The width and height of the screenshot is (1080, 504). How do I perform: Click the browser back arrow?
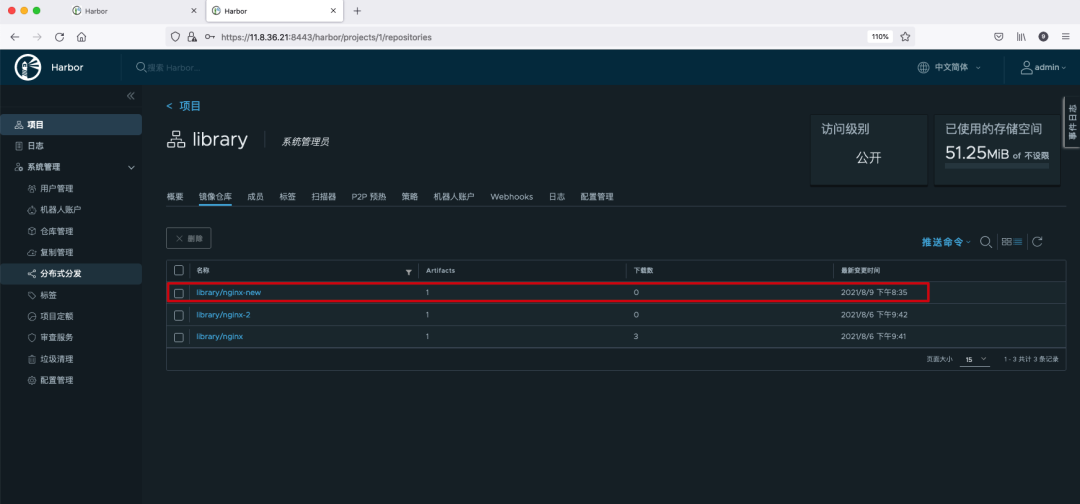[x=15, y=36]
